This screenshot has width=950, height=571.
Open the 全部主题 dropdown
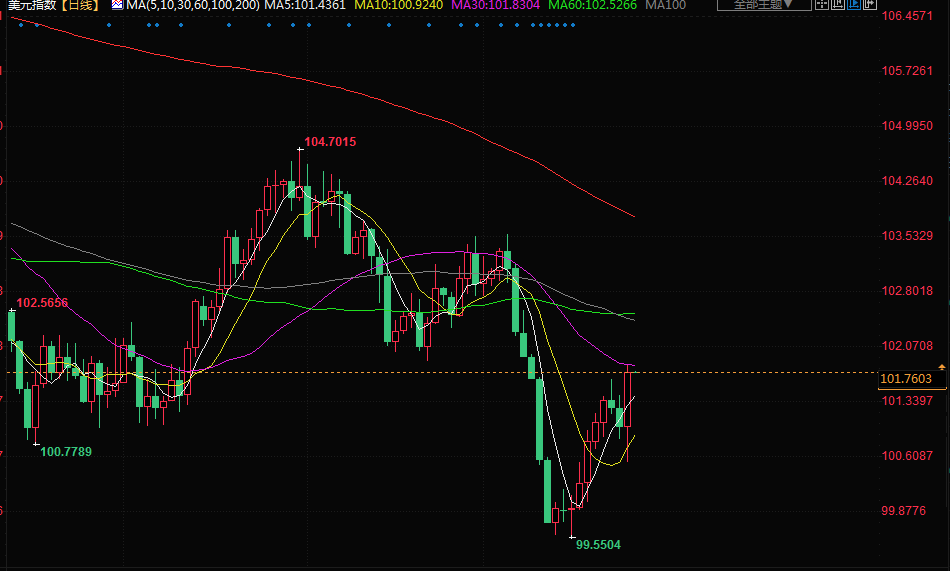[x=764, y=5]
